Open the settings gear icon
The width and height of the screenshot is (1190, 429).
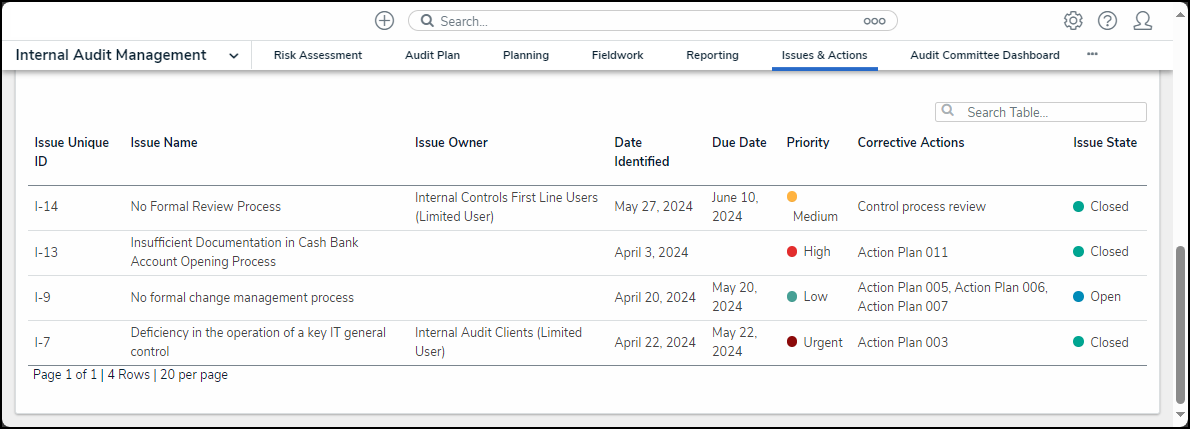[x=1073, y=21]
